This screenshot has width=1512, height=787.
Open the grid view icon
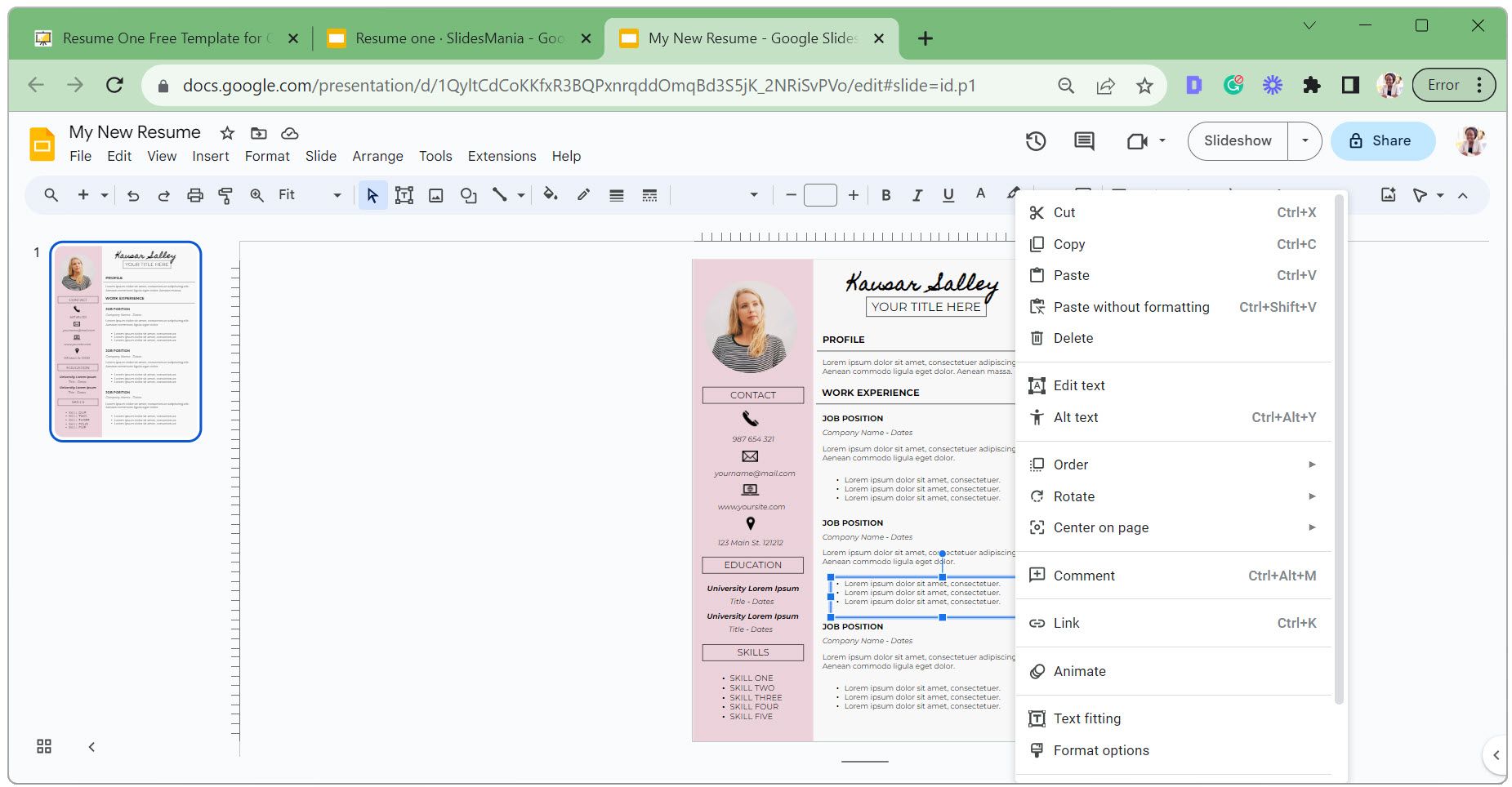click(44, 746)
